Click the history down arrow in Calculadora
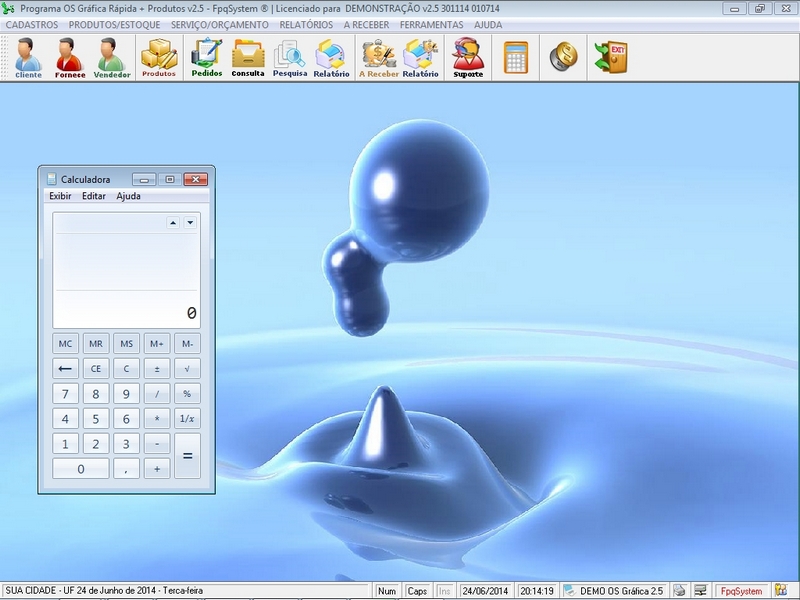Image resolution: width=800 pixels, height=600 pixels. pos(190,222)
